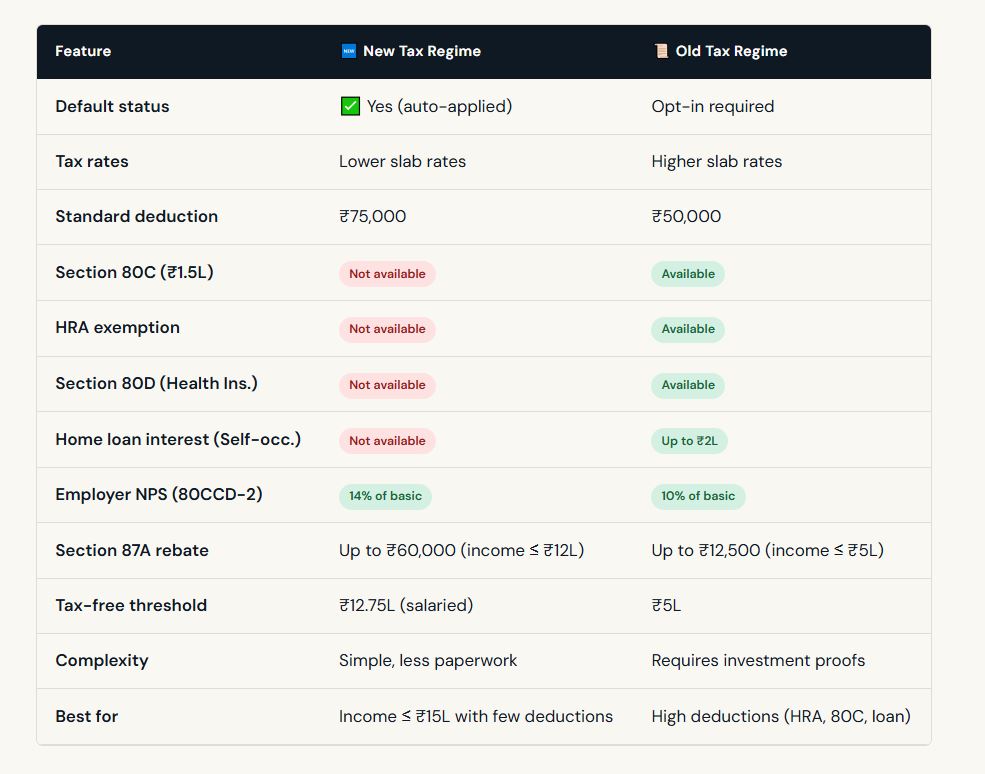Click the Up to ₹2L badge
The width and height of the screenshot is (985, 774).
point(689,441)
